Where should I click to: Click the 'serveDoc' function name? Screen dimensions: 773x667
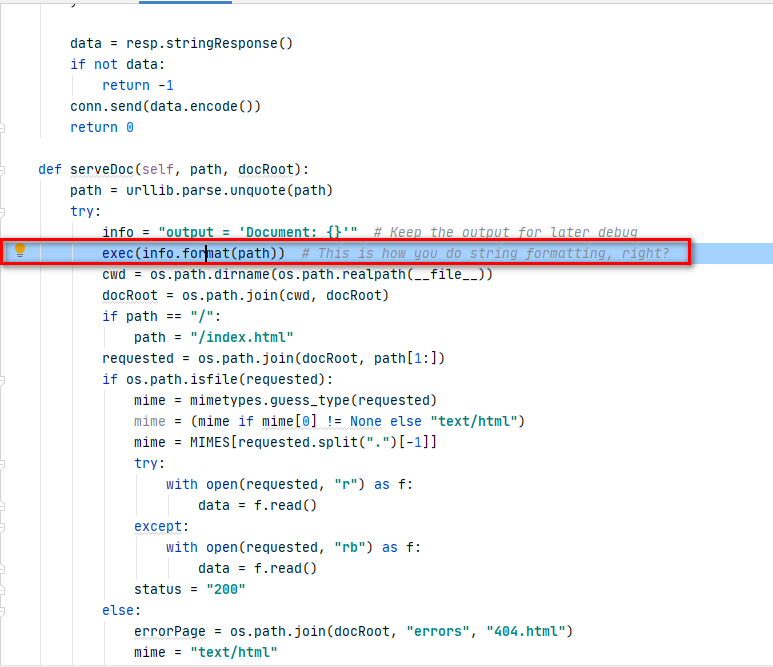pos(102,170)
